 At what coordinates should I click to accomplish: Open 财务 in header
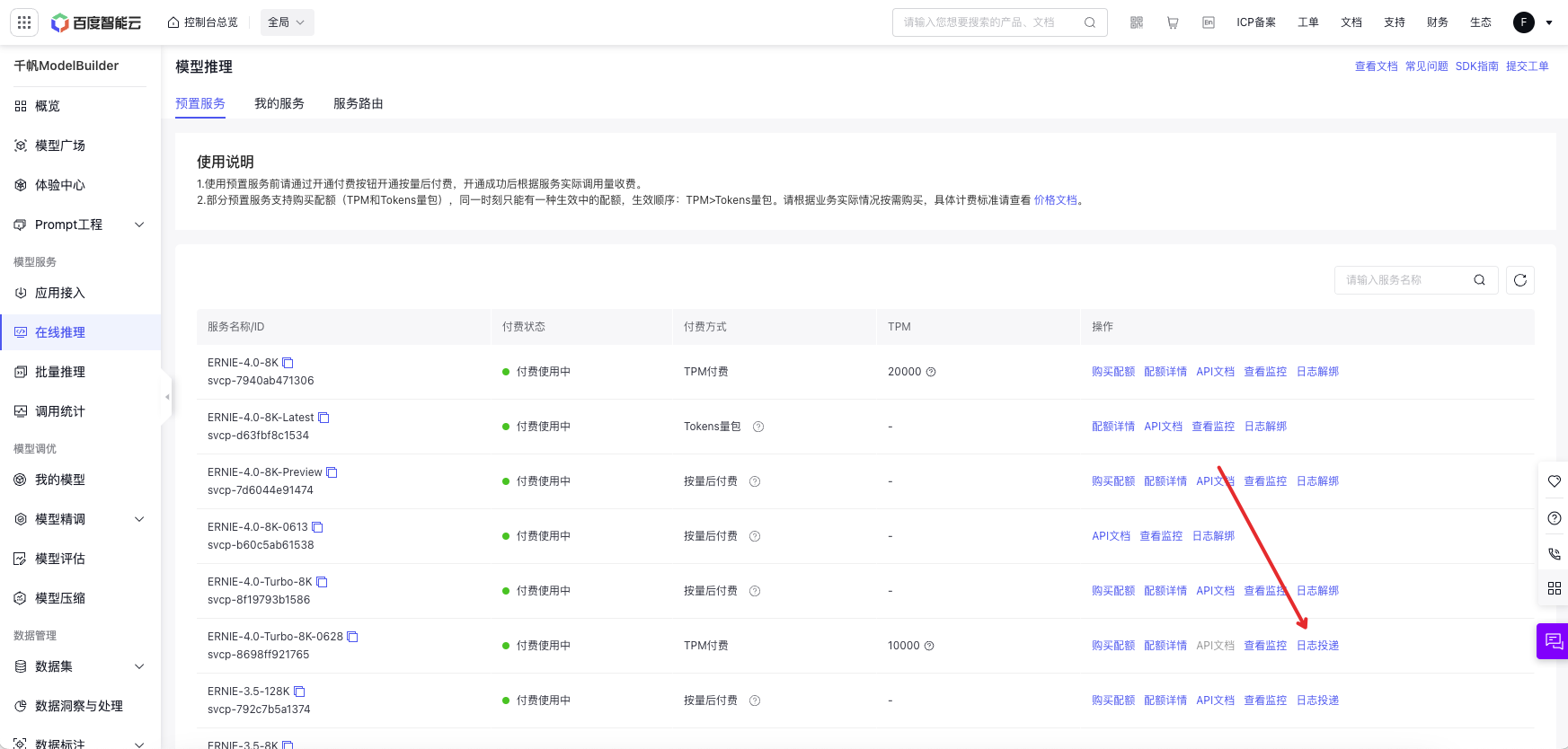[x=1438, y=22]
